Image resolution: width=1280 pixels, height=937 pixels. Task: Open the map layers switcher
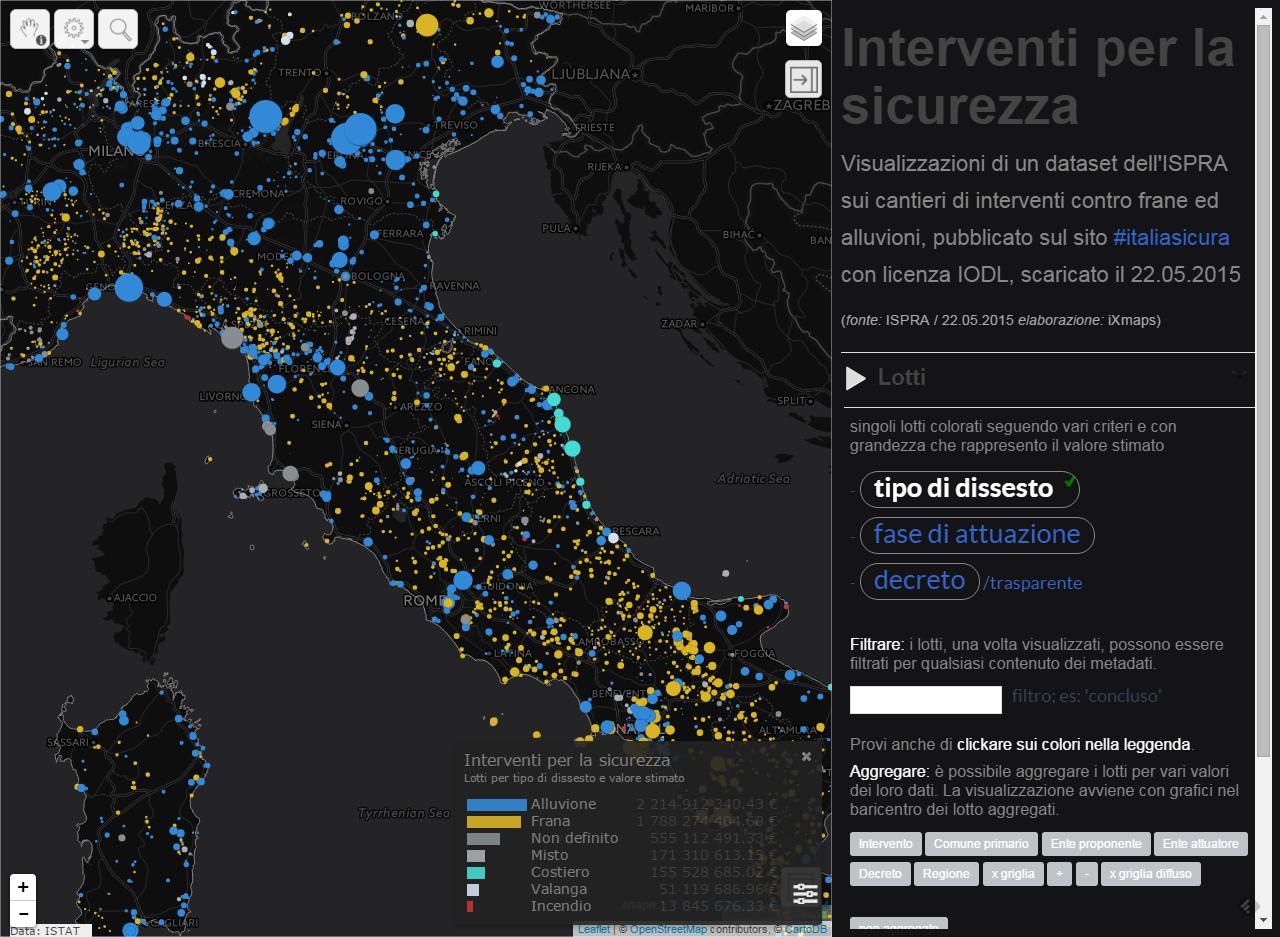click(804, 29)
